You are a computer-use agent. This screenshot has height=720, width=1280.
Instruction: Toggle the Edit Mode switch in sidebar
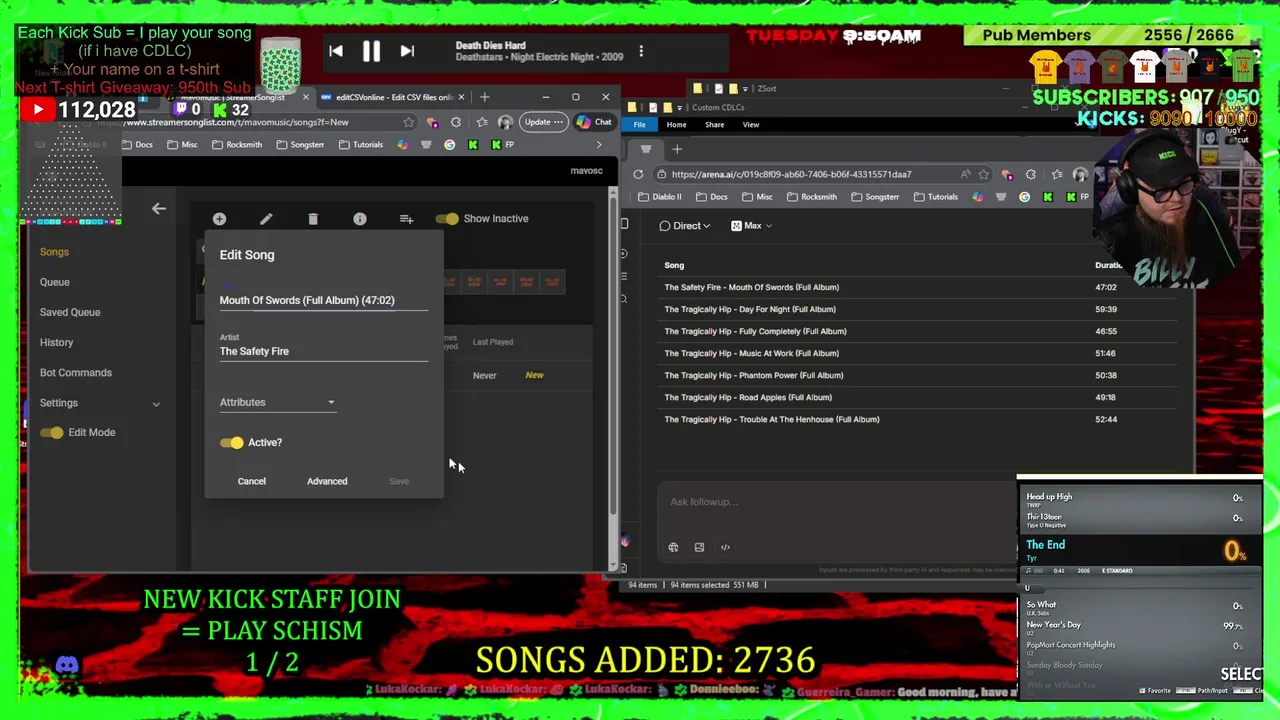[52, 433]
